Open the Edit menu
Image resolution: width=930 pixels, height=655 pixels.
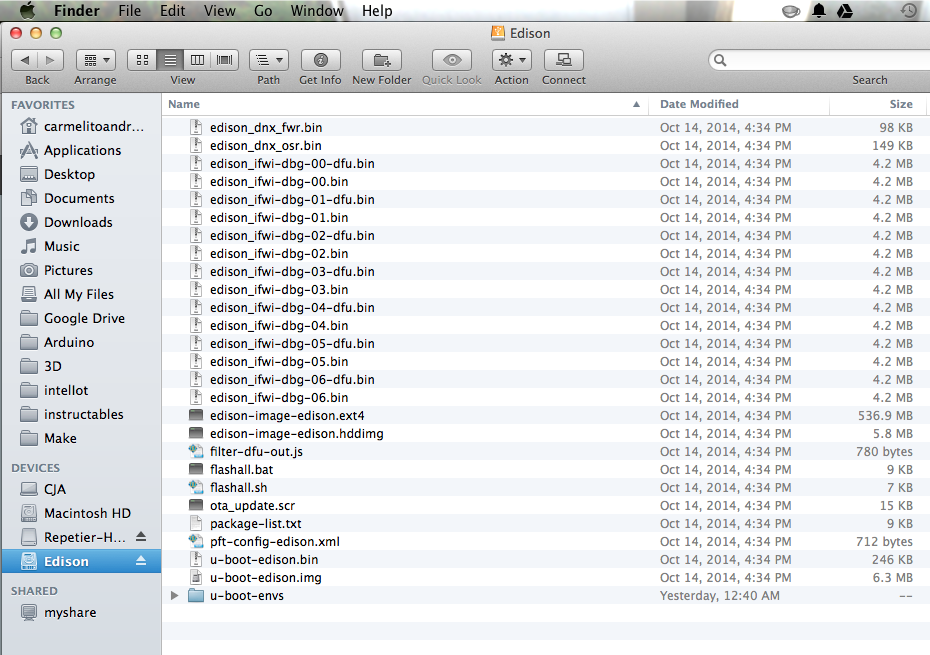point(173,11)
